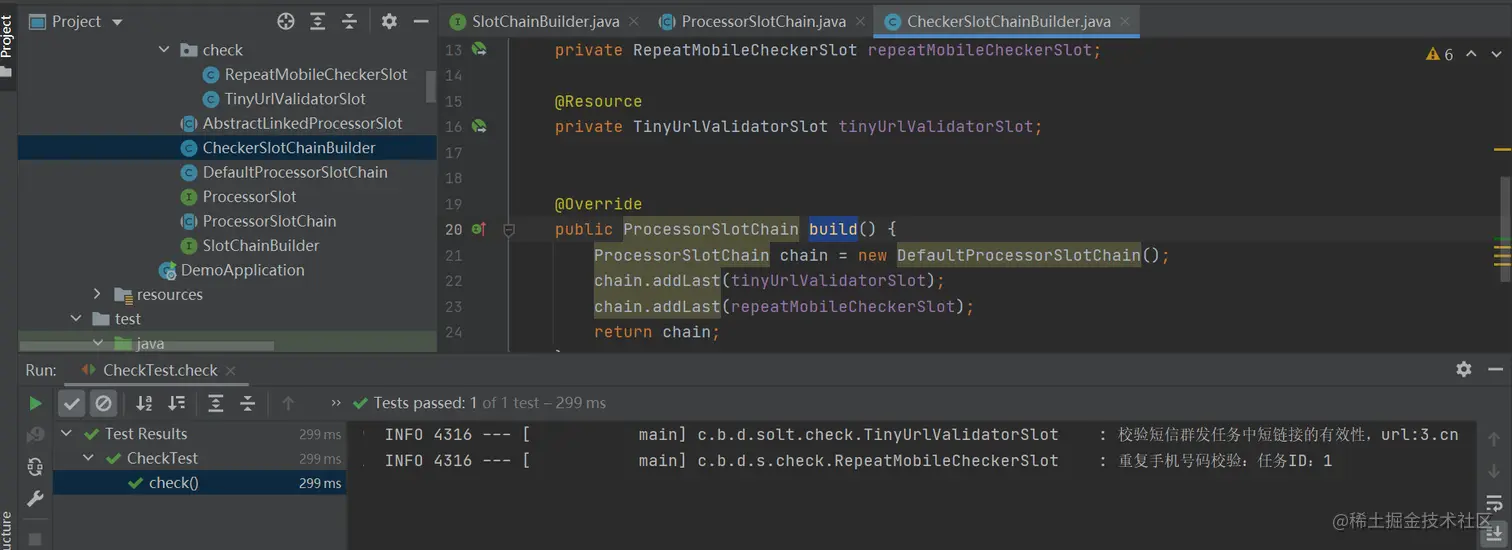Collapse the test folder

(76, 318)
